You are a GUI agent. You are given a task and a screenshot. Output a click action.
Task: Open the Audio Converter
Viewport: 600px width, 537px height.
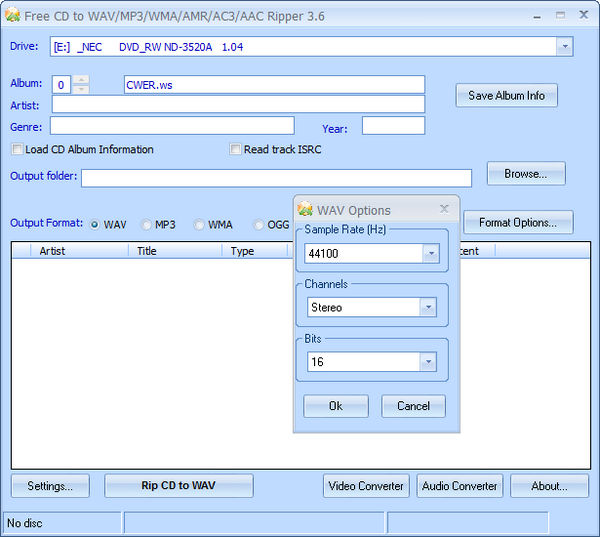tap(459, 486)
